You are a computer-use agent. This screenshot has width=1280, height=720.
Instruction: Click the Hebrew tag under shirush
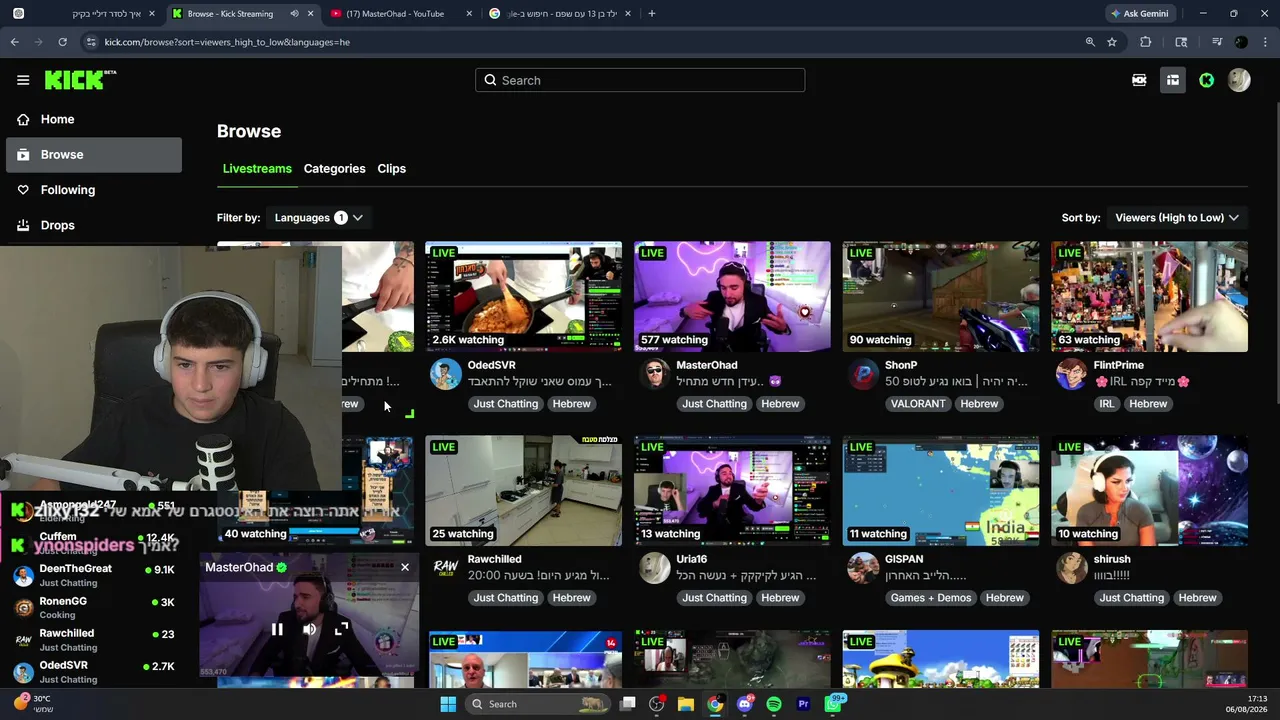[1197, 598]
